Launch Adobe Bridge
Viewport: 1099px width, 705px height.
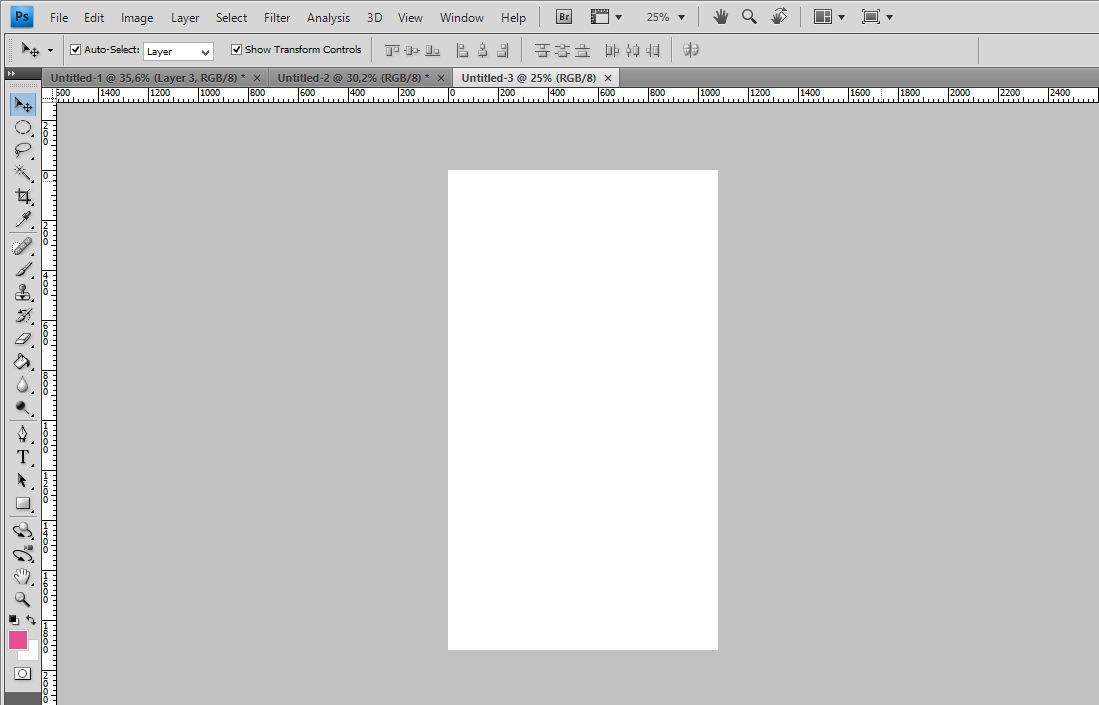tap(564, 17)
